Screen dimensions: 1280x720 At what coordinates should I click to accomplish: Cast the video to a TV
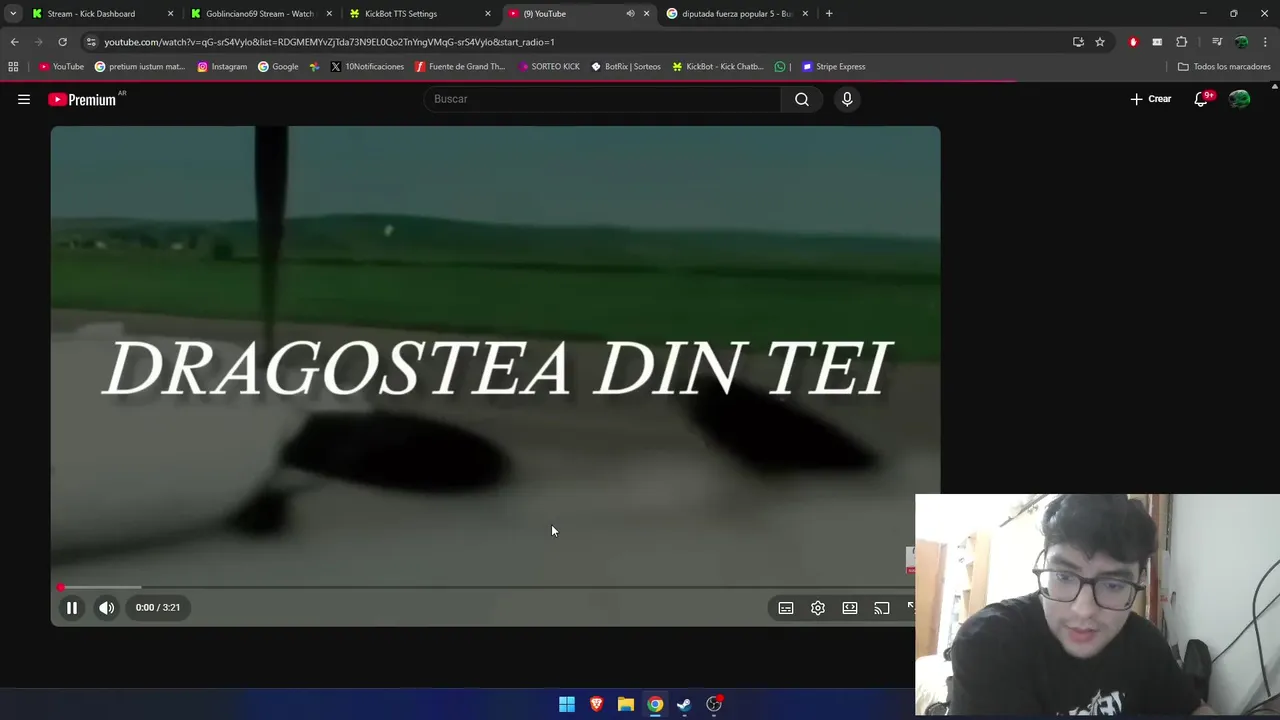click(x=882, y=608)
